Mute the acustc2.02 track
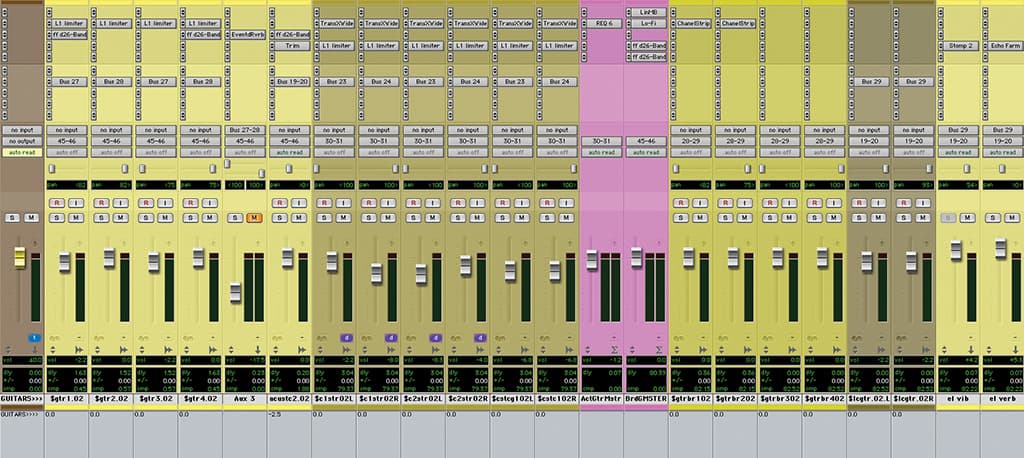1024x458 pixels. click(x=299, y=218)
